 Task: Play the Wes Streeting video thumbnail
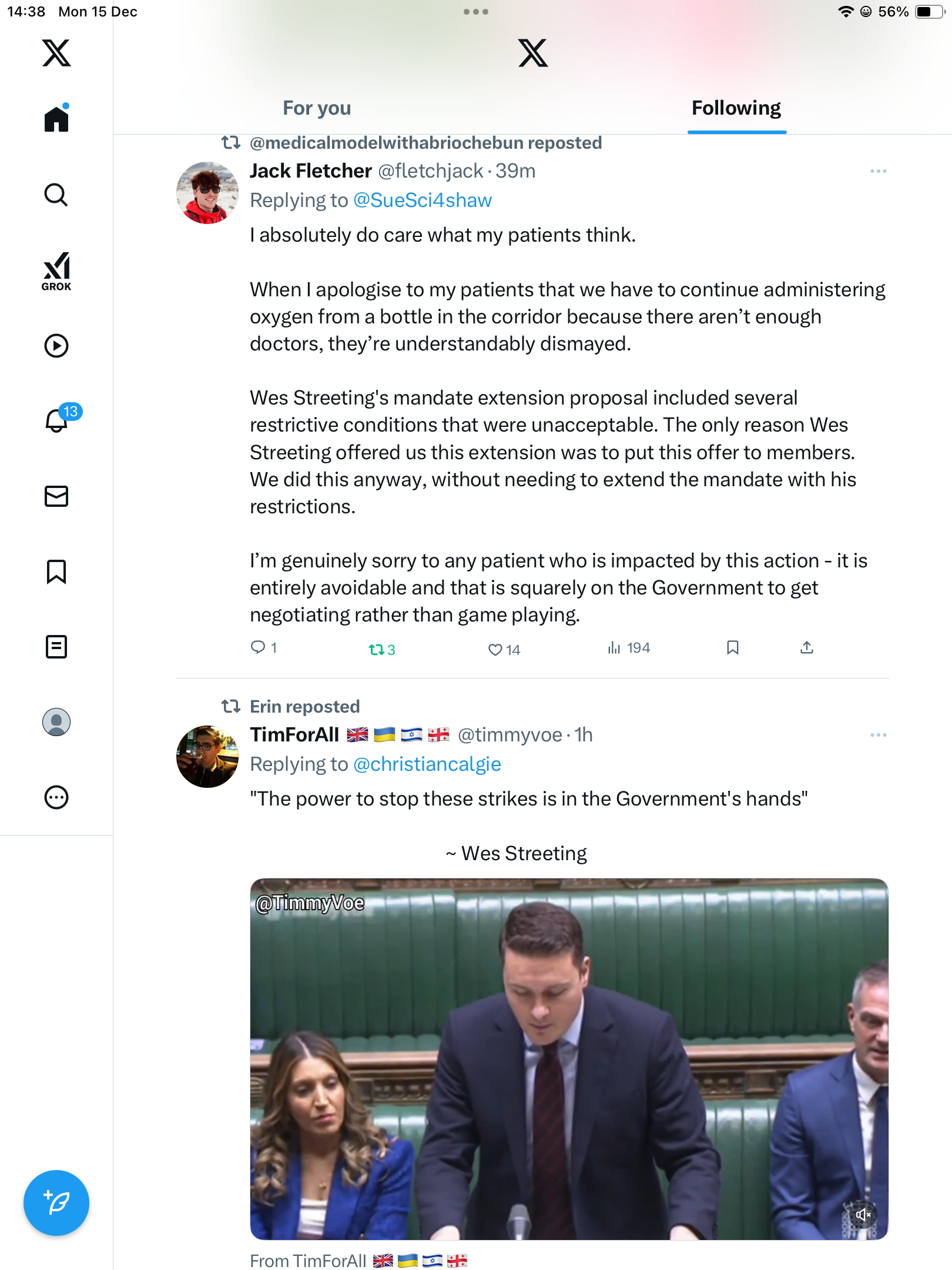[569, 1058]
